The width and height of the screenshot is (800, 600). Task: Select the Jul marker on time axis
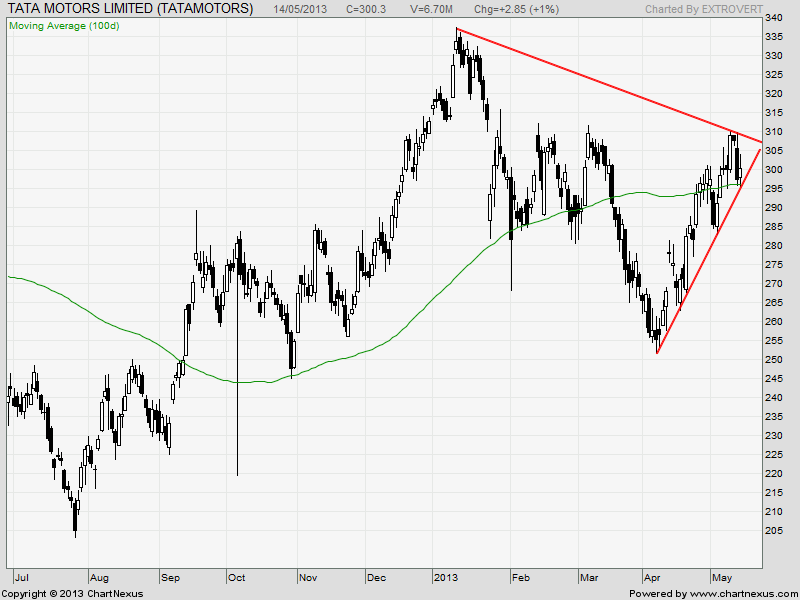(21, 577)
